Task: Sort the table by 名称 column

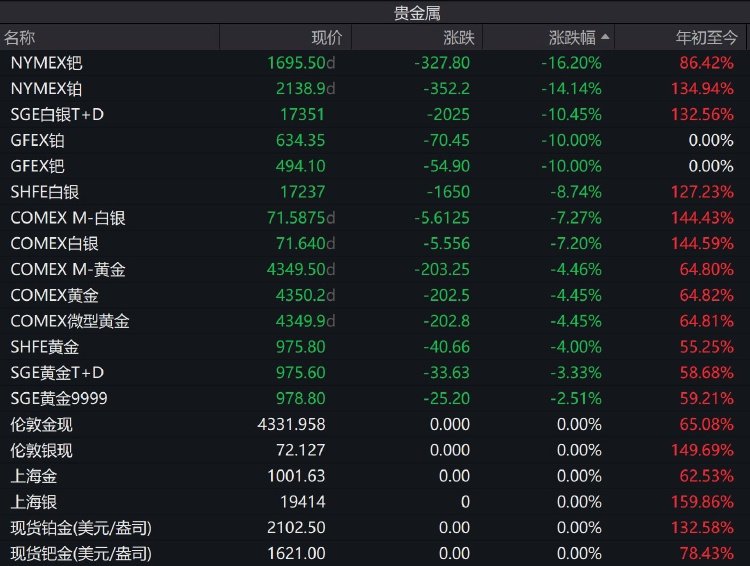Action: (x=21, y=38)
